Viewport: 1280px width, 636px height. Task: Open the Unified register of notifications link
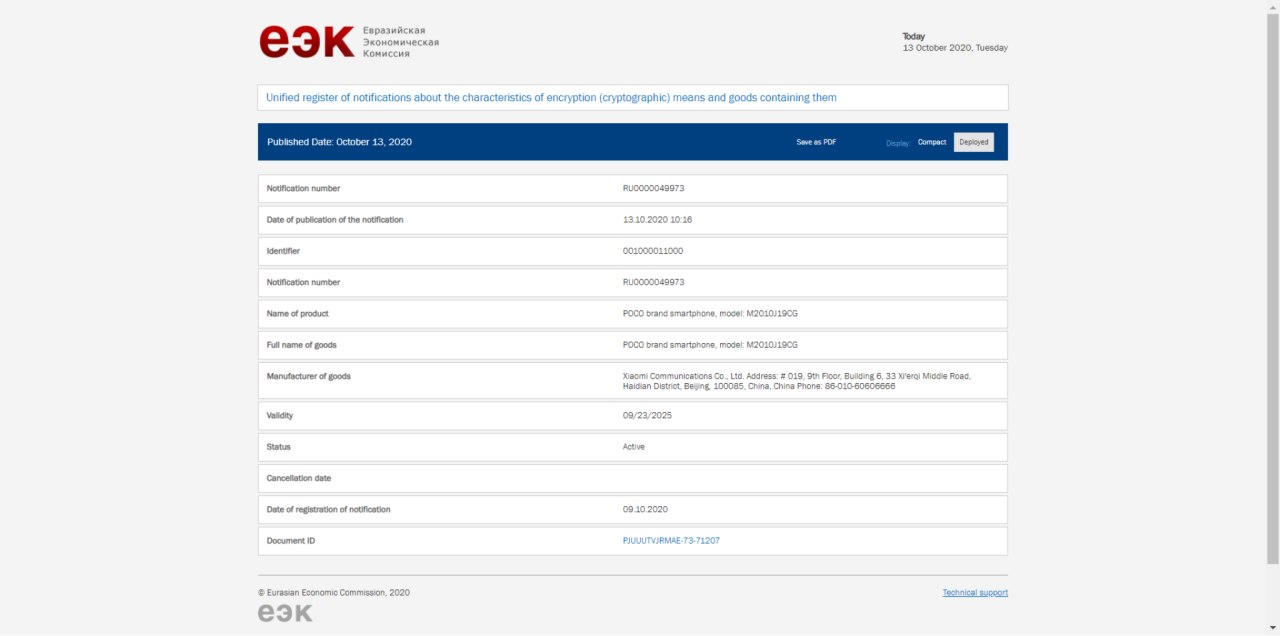(x=551, y=98)
